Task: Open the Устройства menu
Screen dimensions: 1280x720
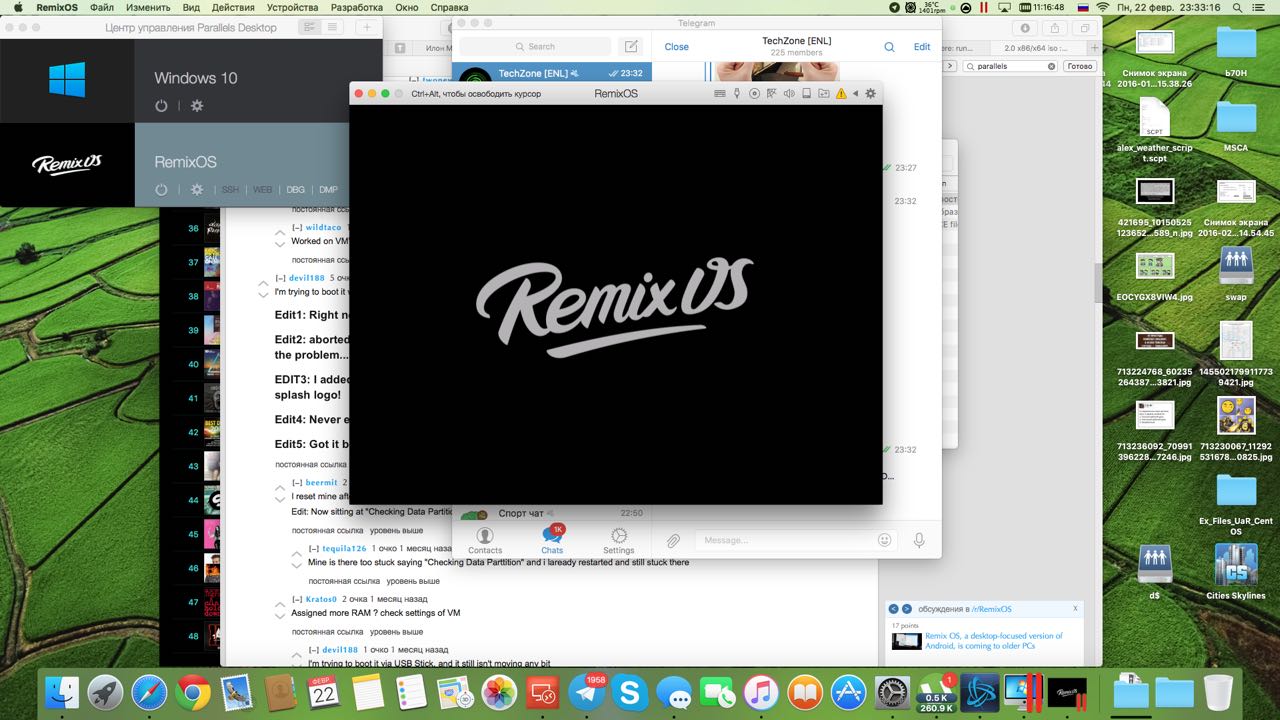Action: coord(293,7)
